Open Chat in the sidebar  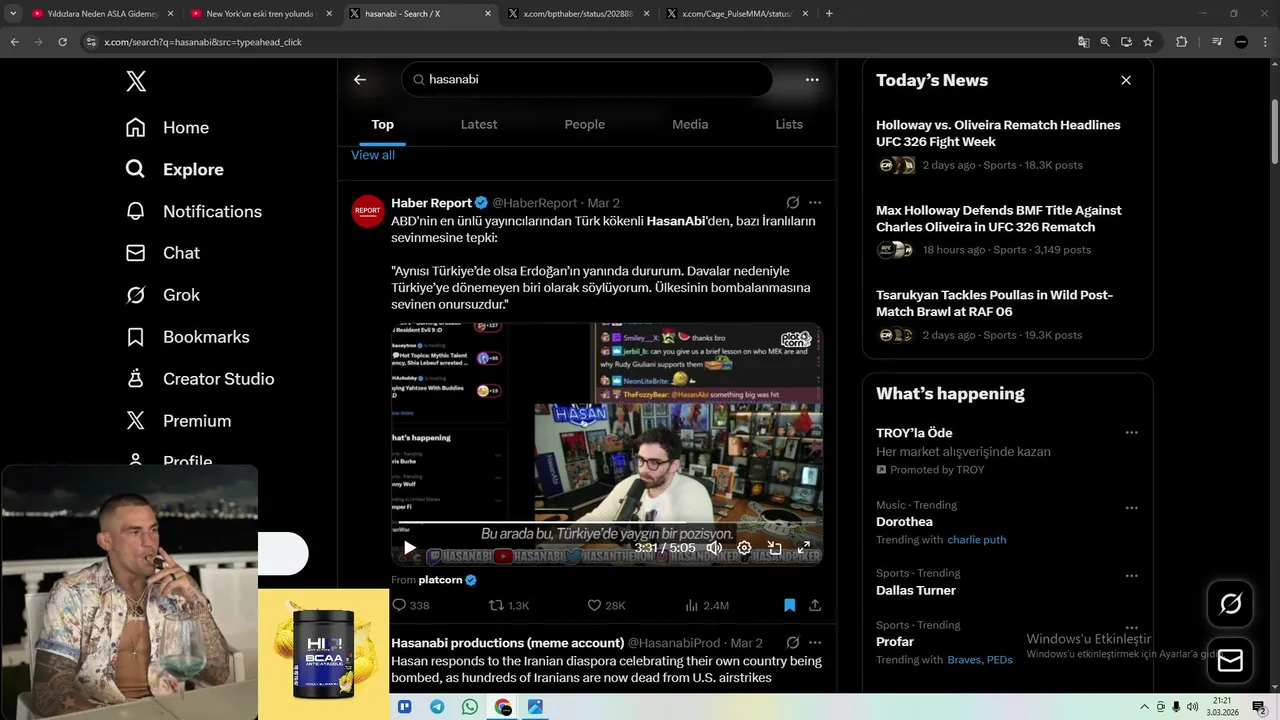tap(162, 254)
